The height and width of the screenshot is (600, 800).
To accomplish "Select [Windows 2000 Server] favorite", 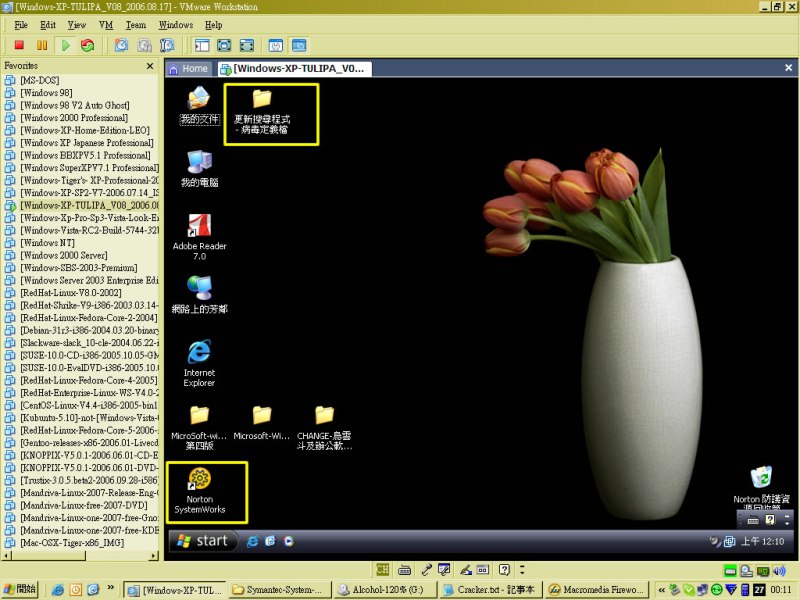I will (x=64, y=255).
